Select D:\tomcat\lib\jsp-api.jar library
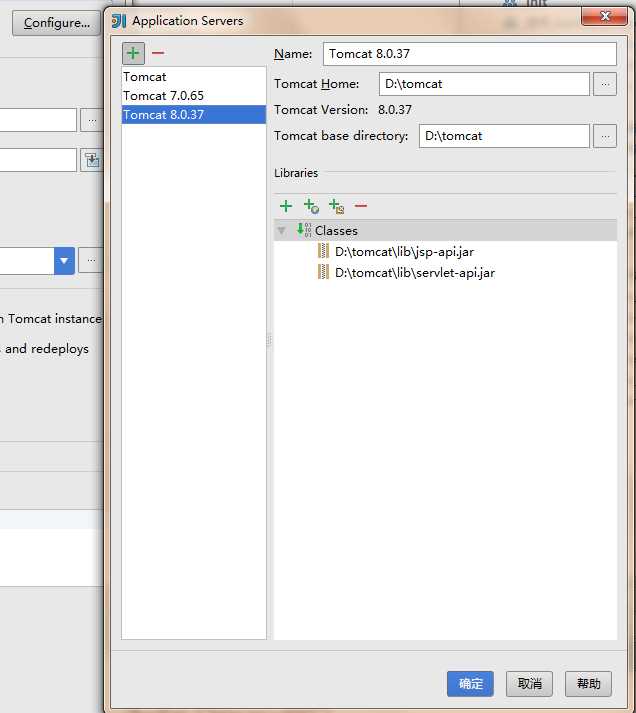Viewport: 636px width, 713px height. (404, 251)
